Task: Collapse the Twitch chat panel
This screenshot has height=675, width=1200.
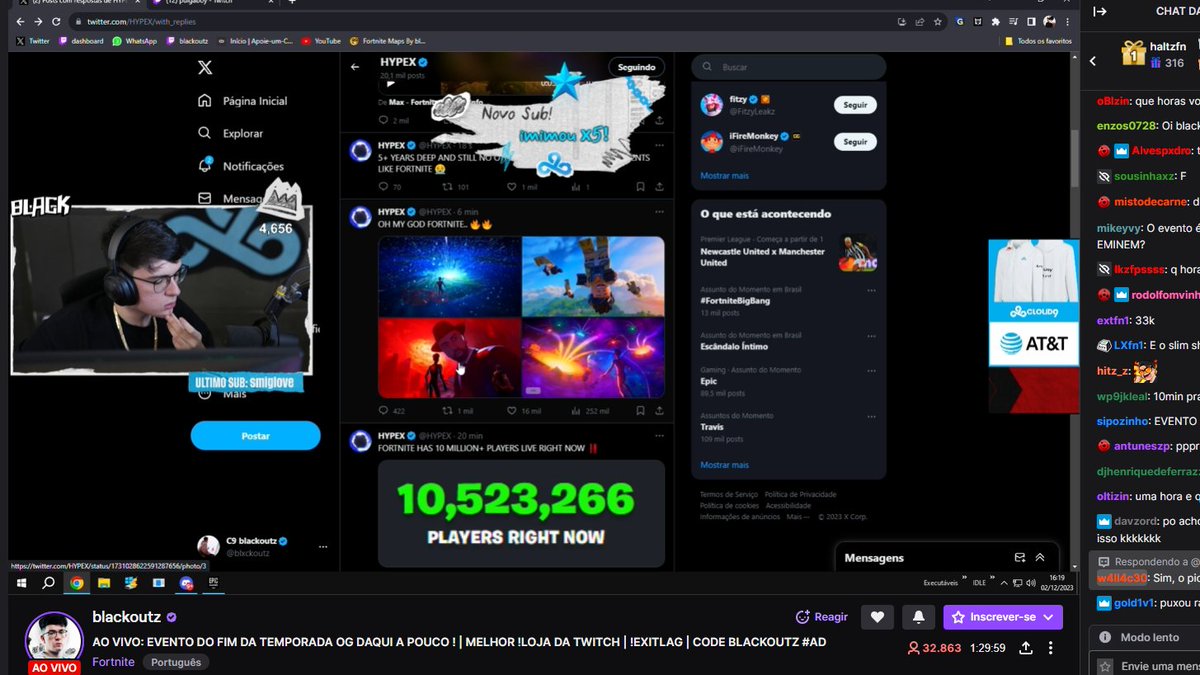Action: click(x=1100, y=12)
